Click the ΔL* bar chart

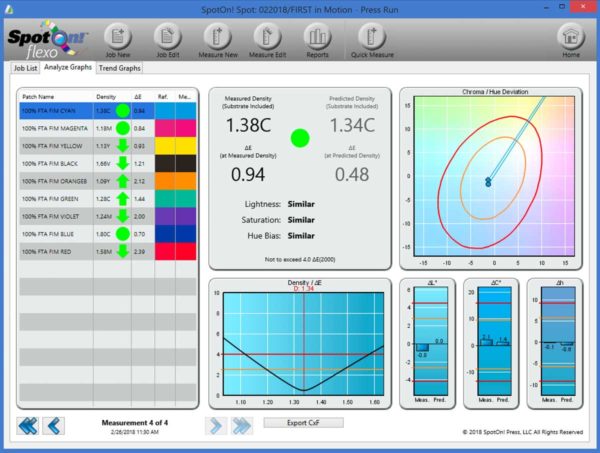[x=430, y=341]
